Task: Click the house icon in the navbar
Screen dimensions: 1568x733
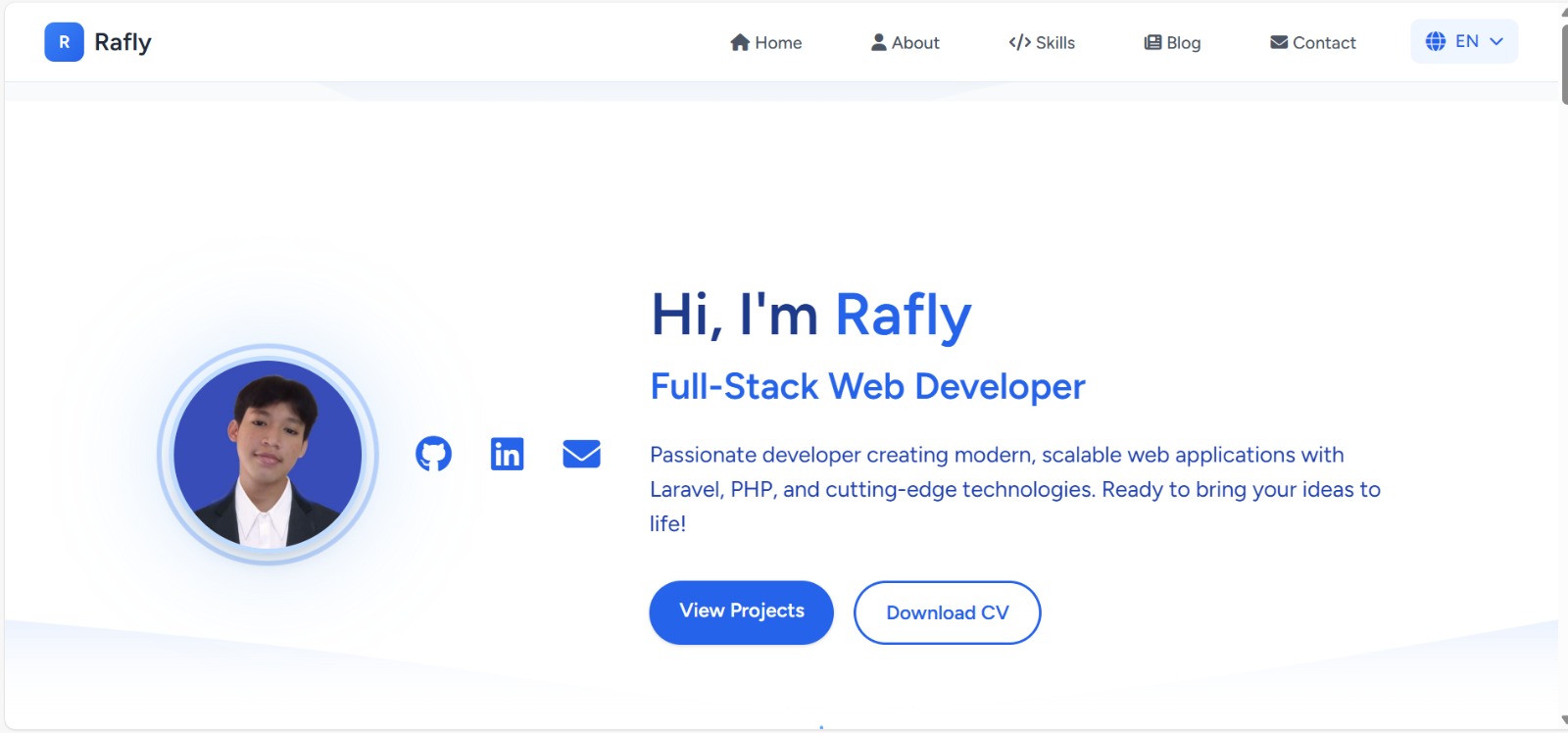Action: [x=740, y=42]
